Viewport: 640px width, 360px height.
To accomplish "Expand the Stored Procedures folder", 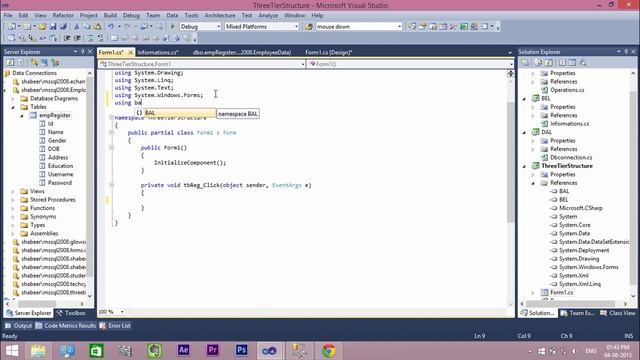I will point(13,200).
